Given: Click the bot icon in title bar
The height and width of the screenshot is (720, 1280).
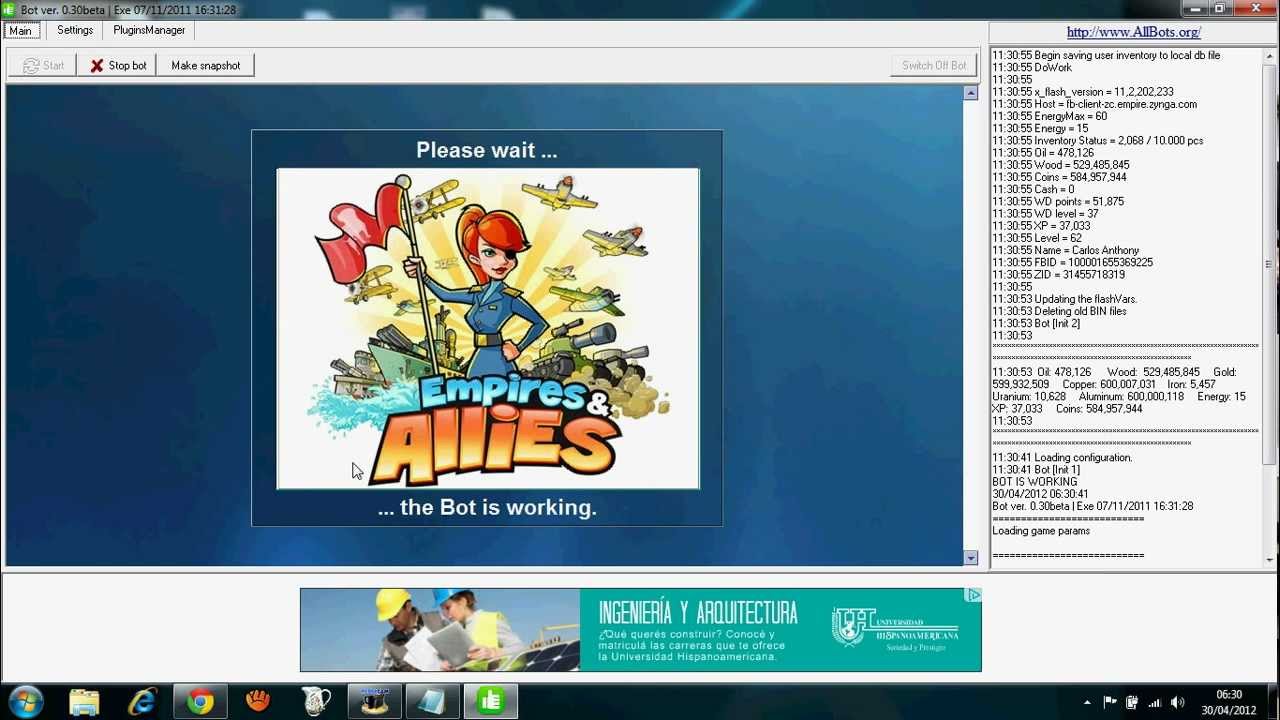Looking at the screenshot, I should tap(10, 9).
